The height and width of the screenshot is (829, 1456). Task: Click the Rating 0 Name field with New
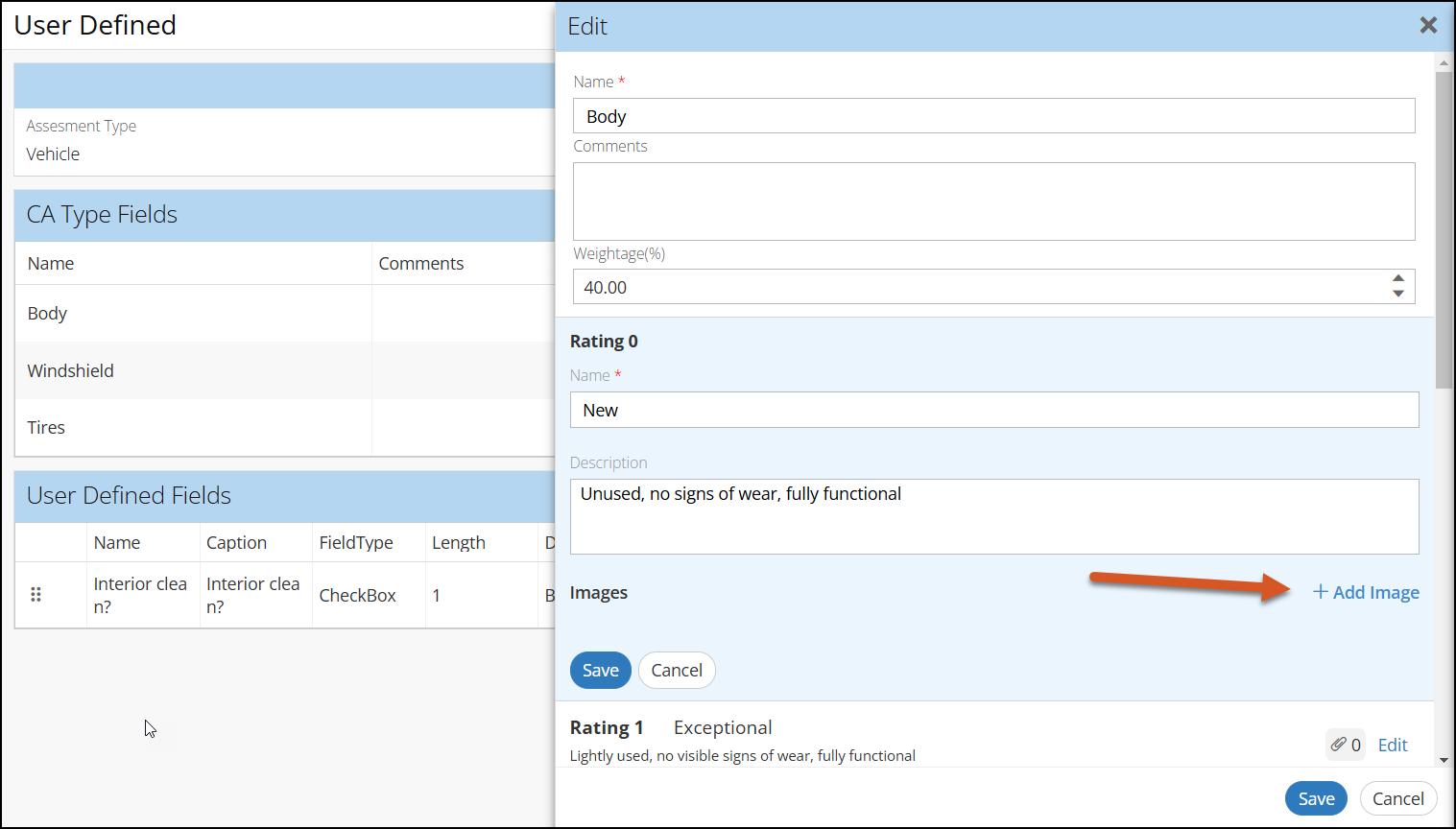993,410
